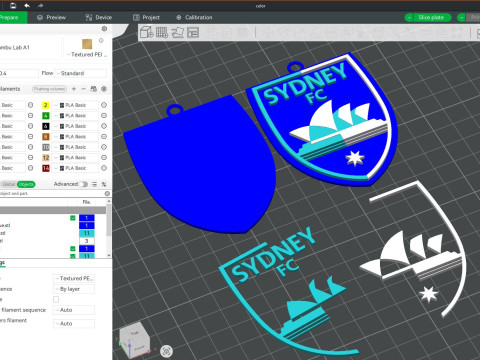The image size is (480, 360).
Task: Toggle the Advanced mode switch
Action: click(84, 184)
